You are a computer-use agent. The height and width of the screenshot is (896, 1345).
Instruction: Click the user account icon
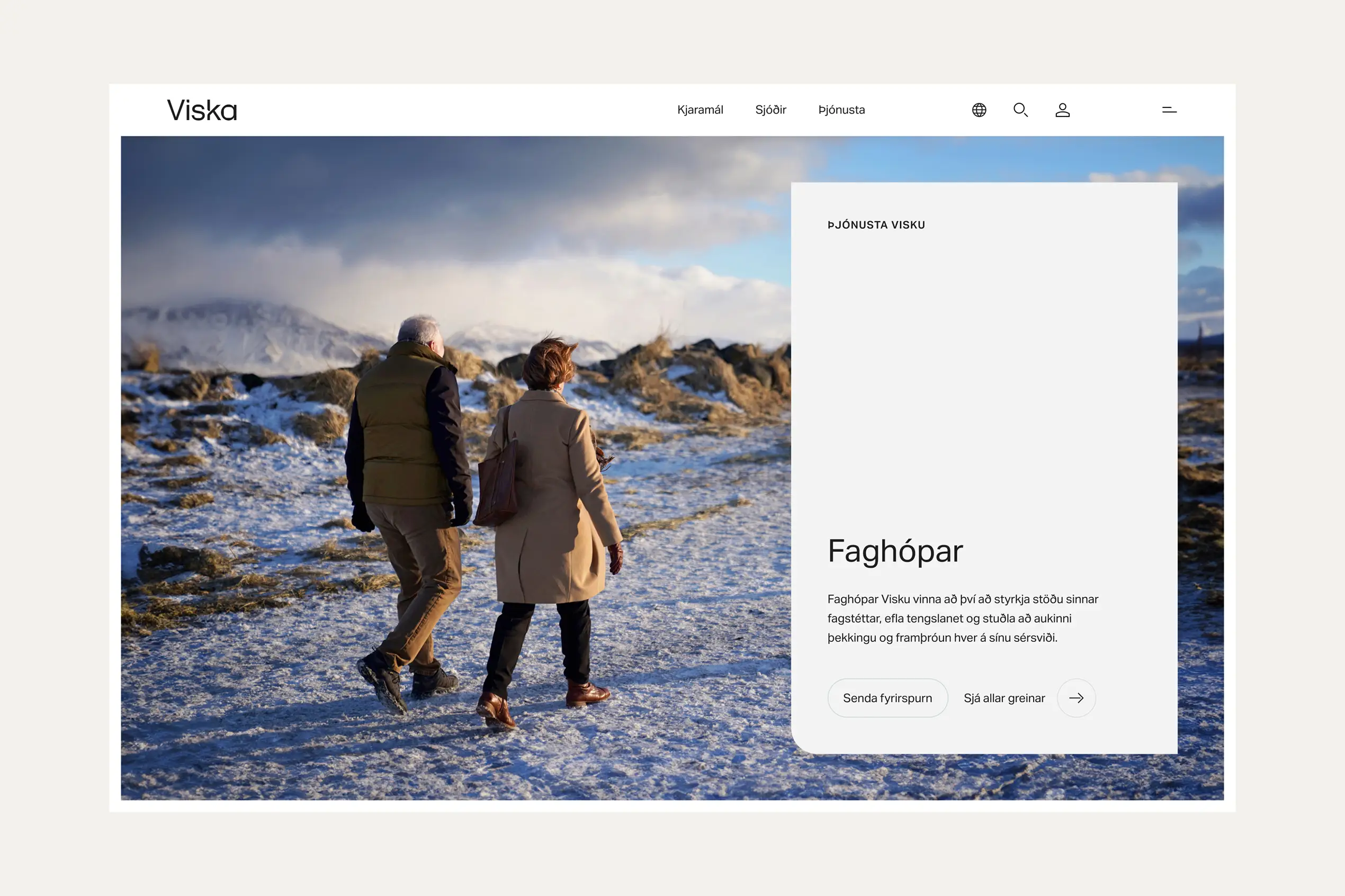[1062, 110]
